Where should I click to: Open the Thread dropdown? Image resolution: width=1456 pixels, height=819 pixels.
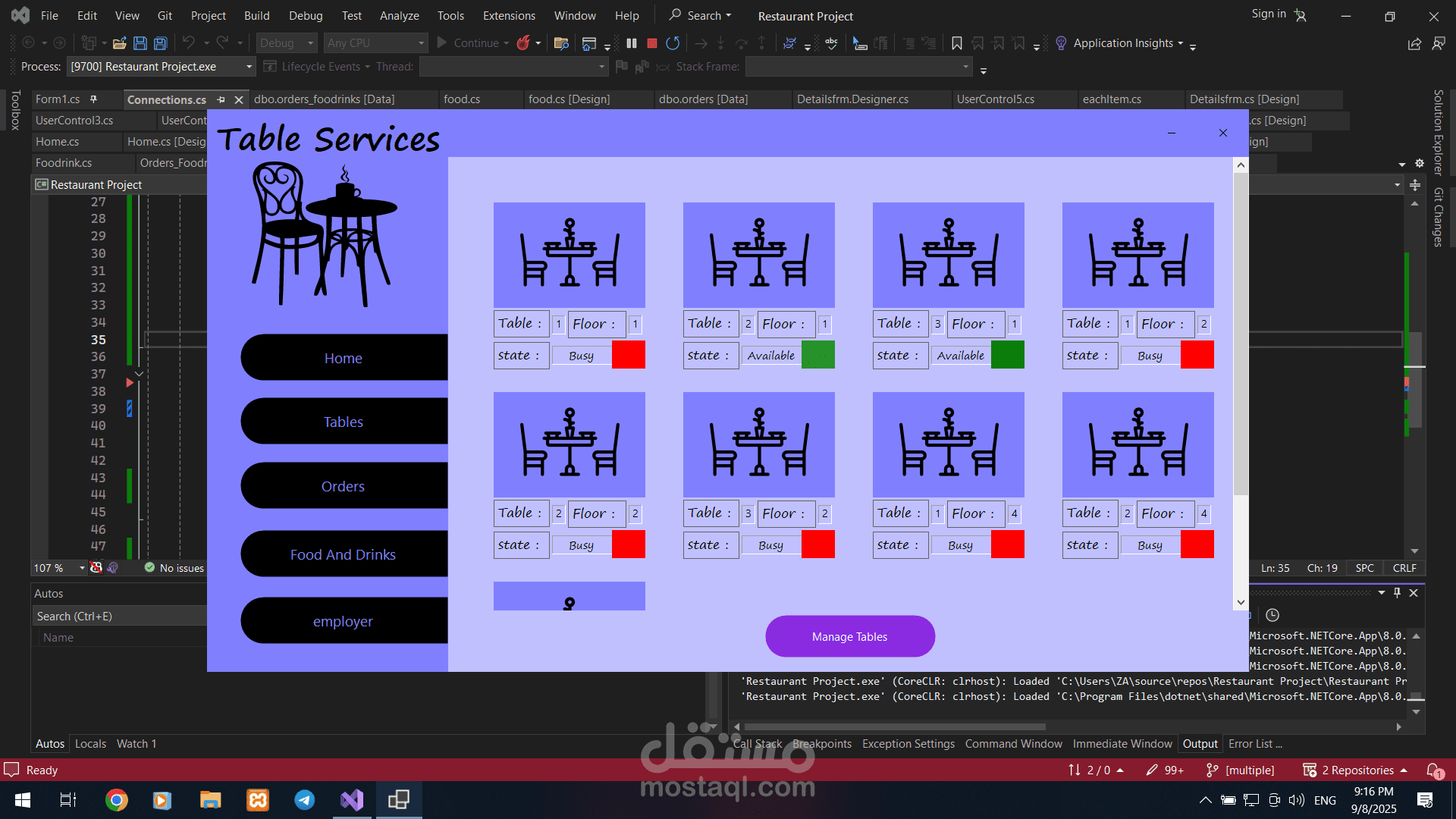point(513,67)
